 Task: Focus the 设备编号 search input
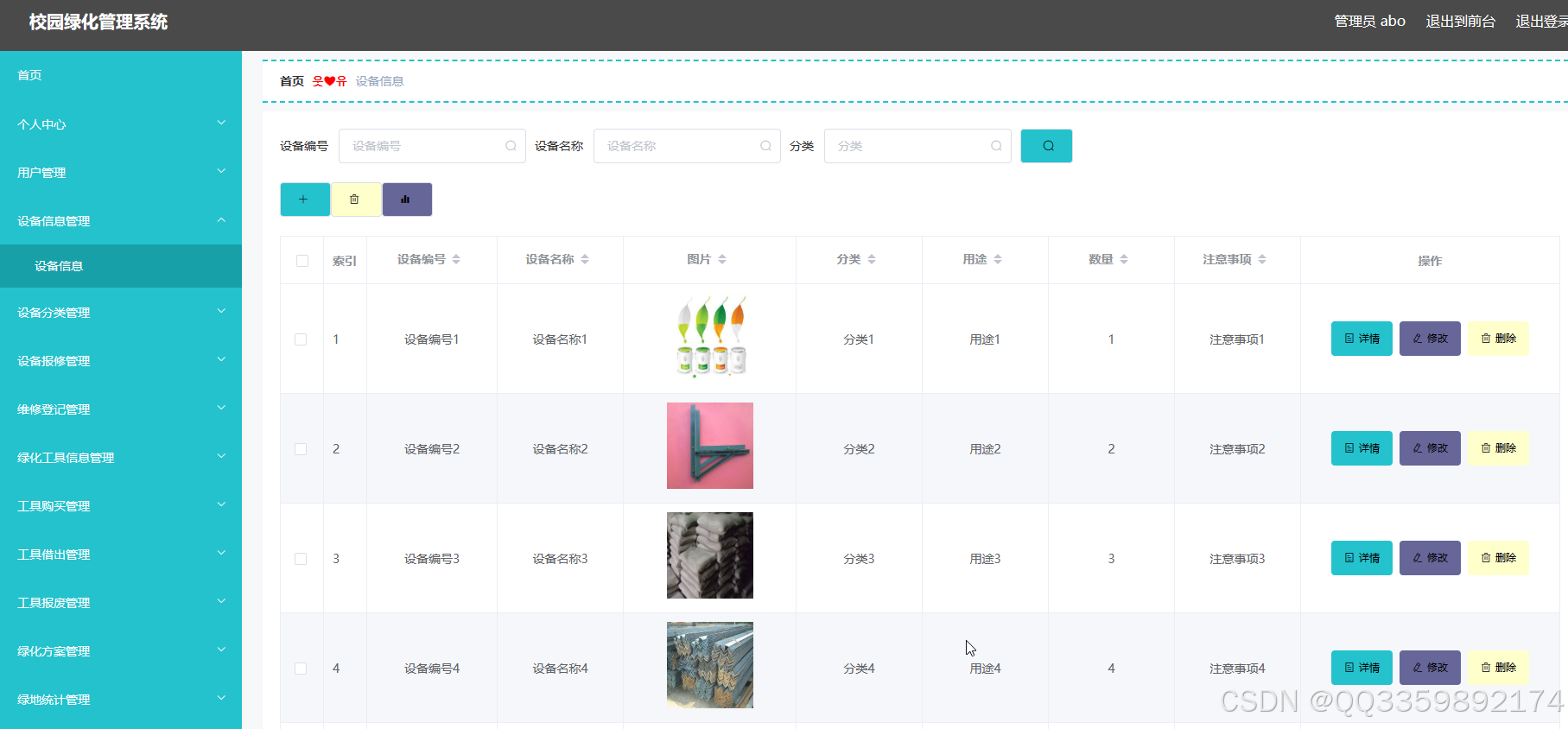432,146
